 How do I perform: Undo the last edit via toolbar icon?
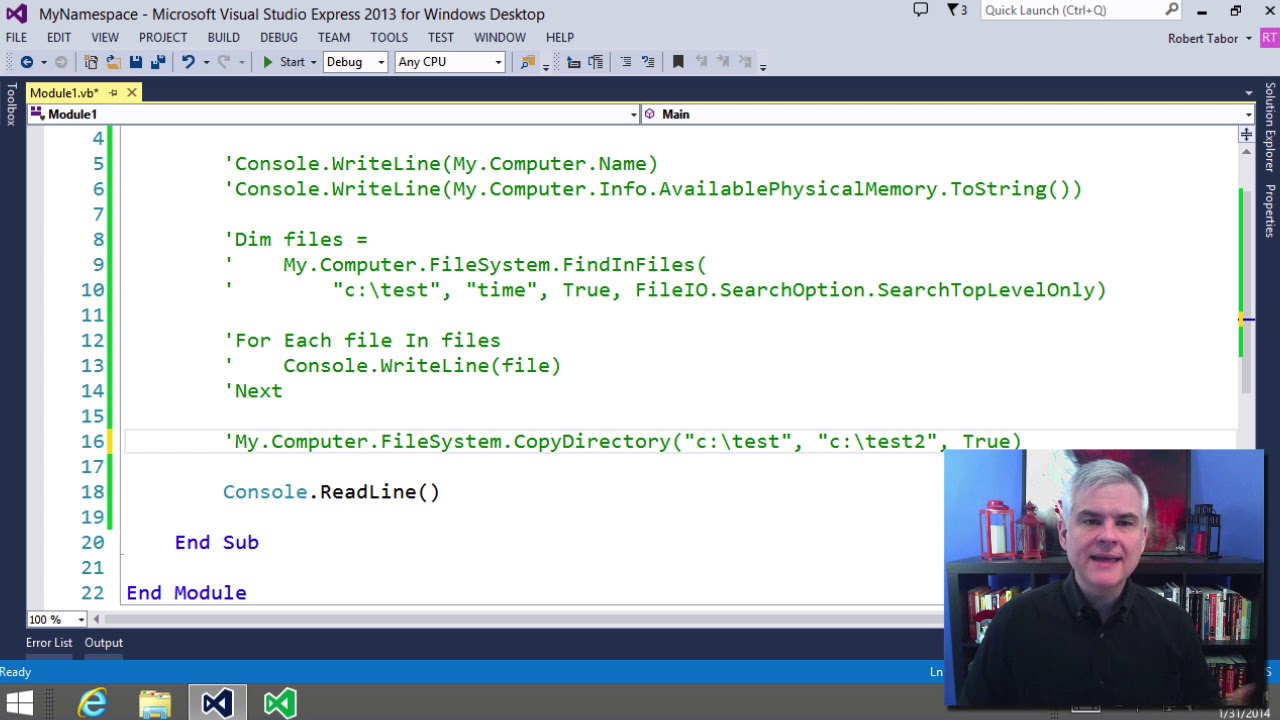pyautogui.click(x=188, y=62)
